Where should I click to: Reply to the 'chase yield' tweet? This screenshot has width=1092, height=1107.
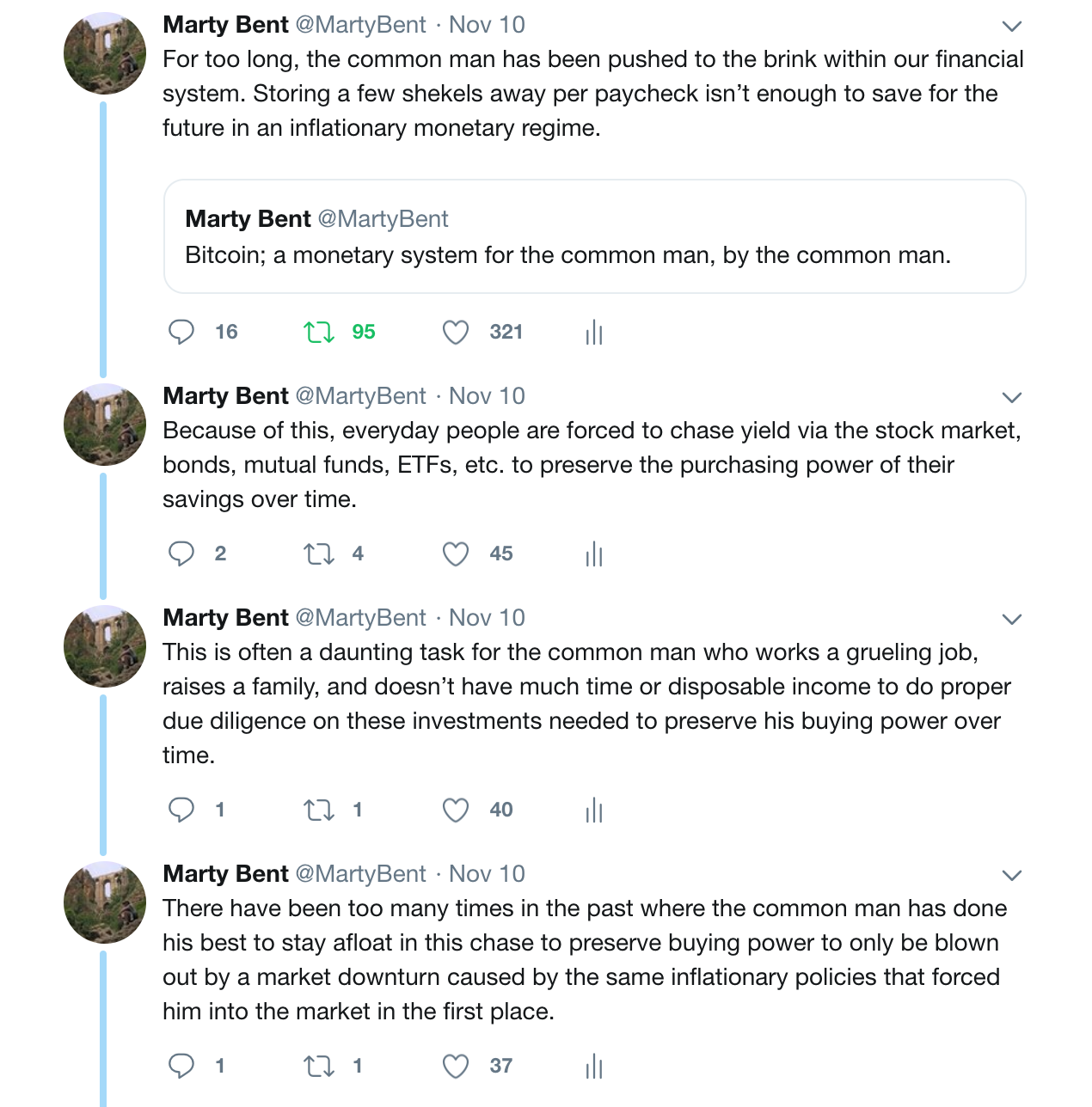click(181, 553)
